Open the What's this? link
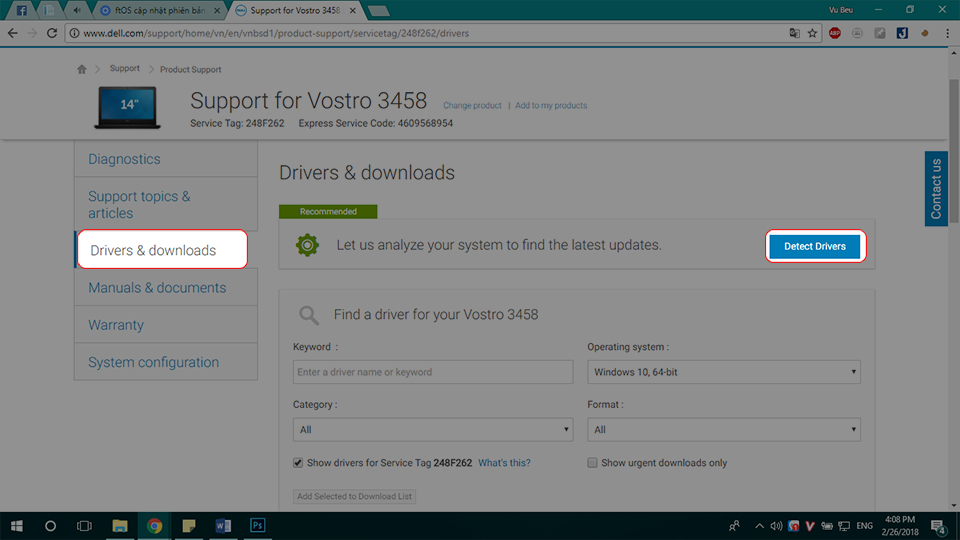The image size is (960, 540). (x=504, y=463)
